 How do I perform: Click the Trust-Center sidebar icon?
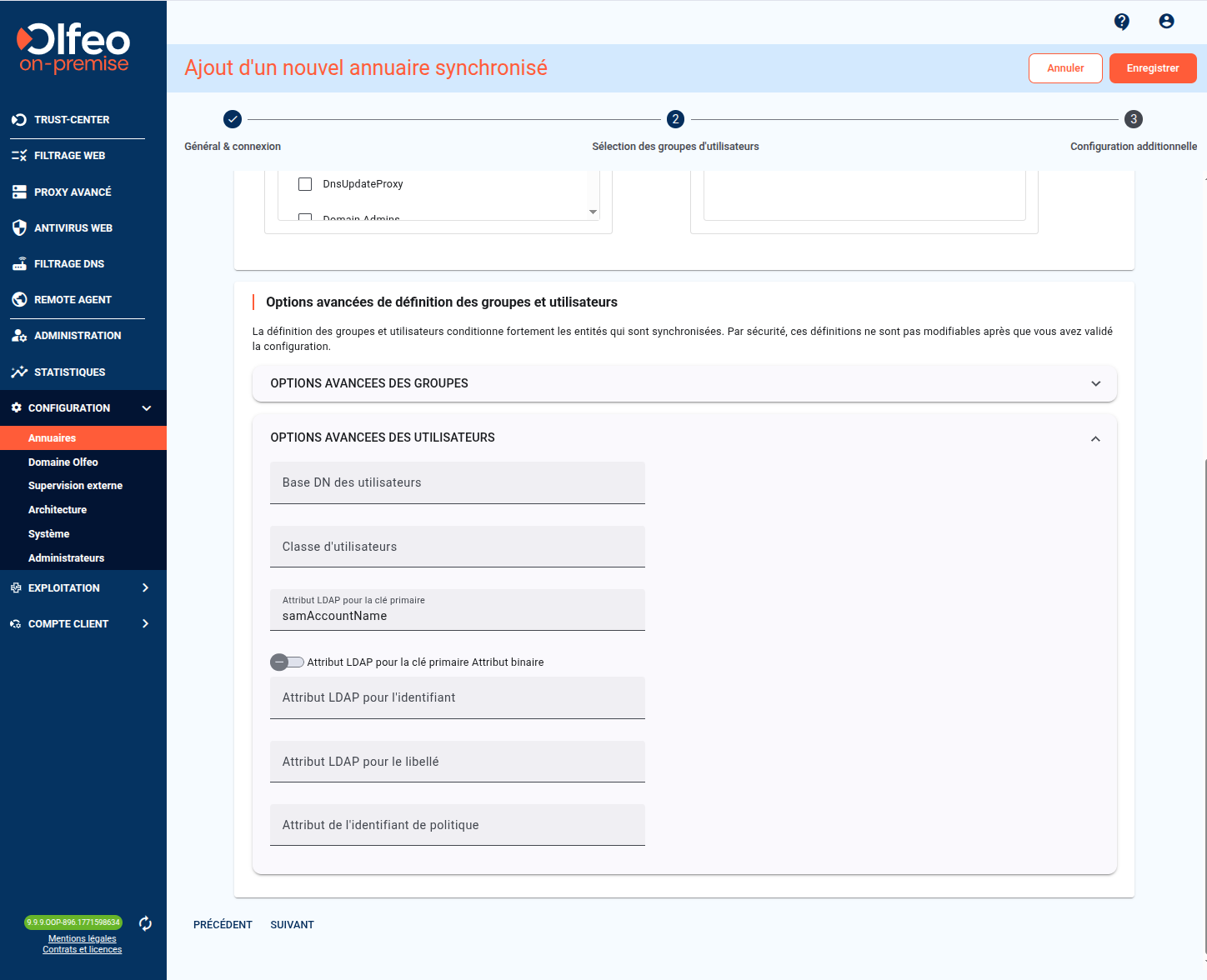pyautogui.click(x=19, y=120)
